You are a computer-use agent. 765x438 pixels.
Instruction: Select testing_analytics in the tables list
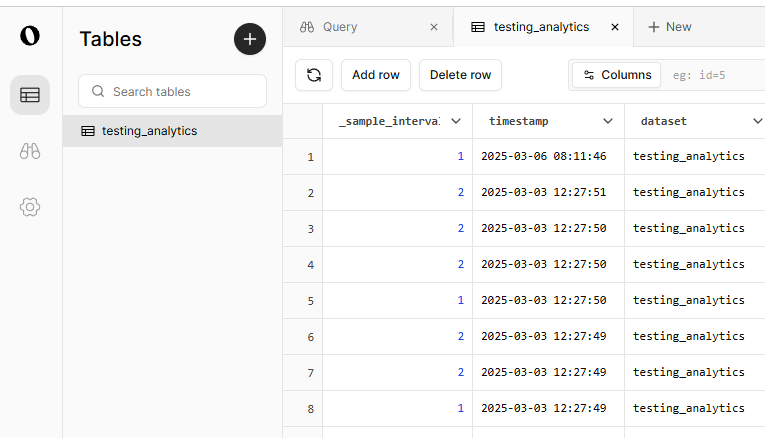(x=150, y=131)
